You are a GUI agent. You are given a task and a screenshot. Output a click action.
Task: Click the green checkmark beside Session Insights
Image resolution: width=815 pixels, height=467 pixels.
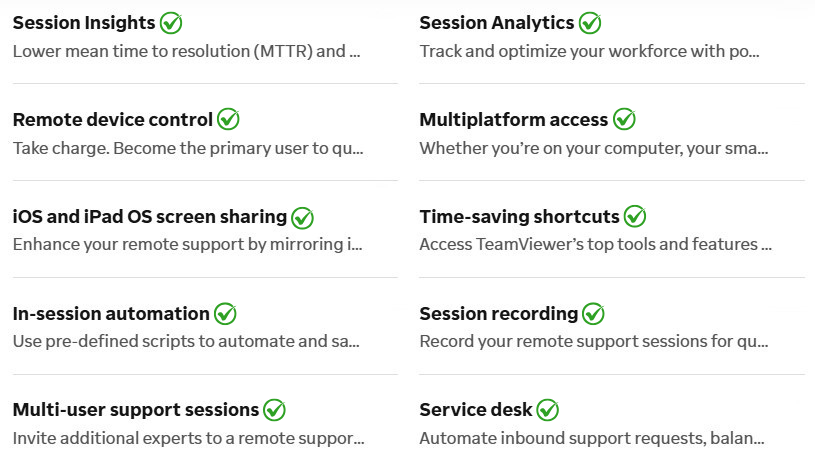point(171,23)
